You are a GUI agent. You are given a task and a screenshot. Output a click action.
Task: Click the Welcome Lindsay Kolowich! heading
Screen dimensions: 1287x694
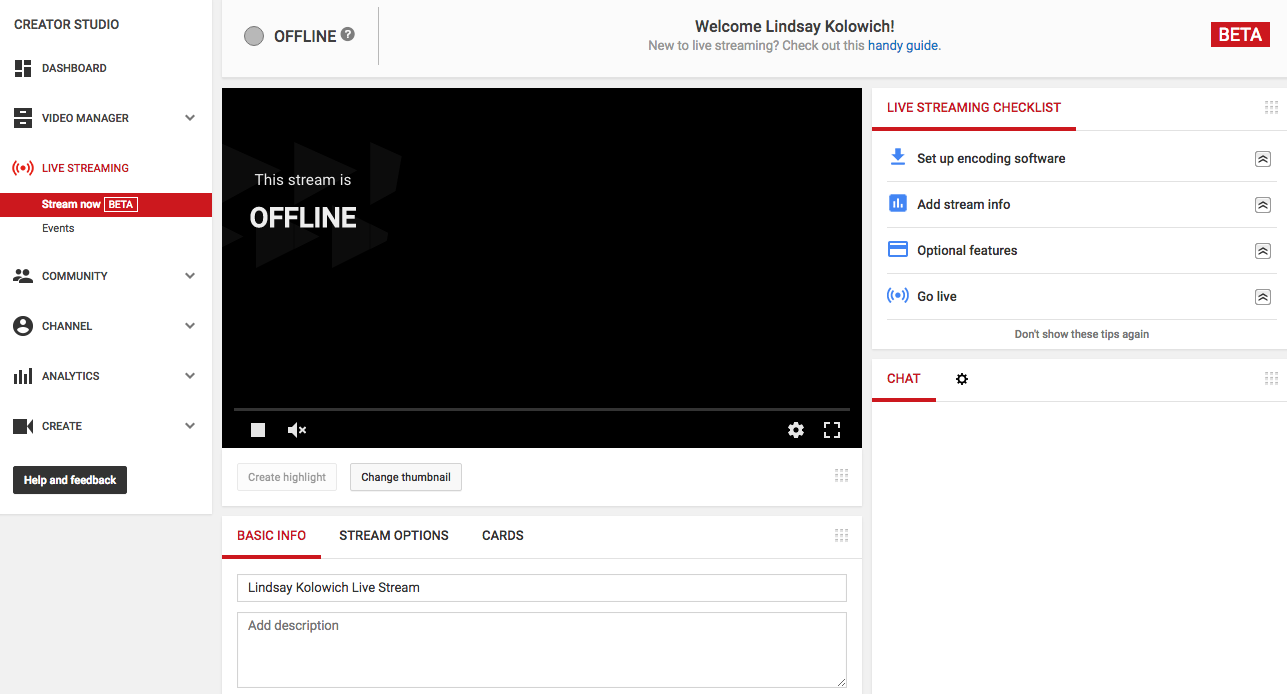795,27
